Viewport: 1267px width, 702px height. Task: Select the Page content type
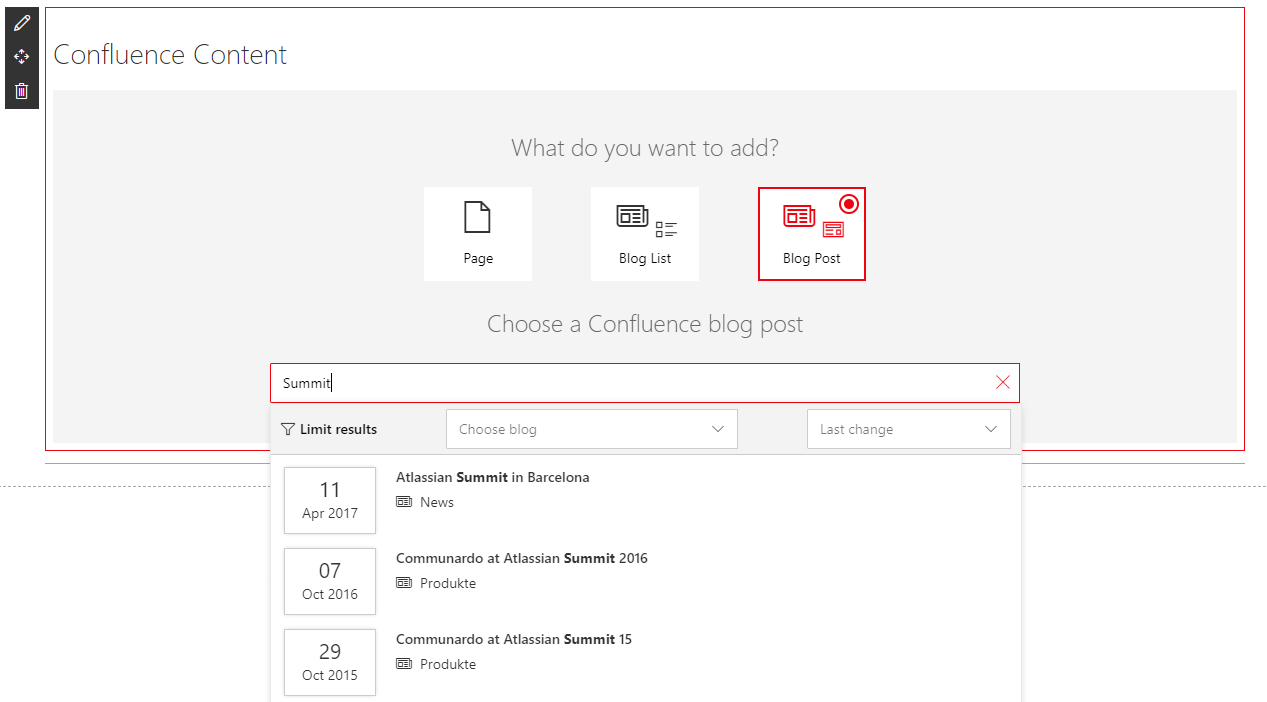pos(477,233)
